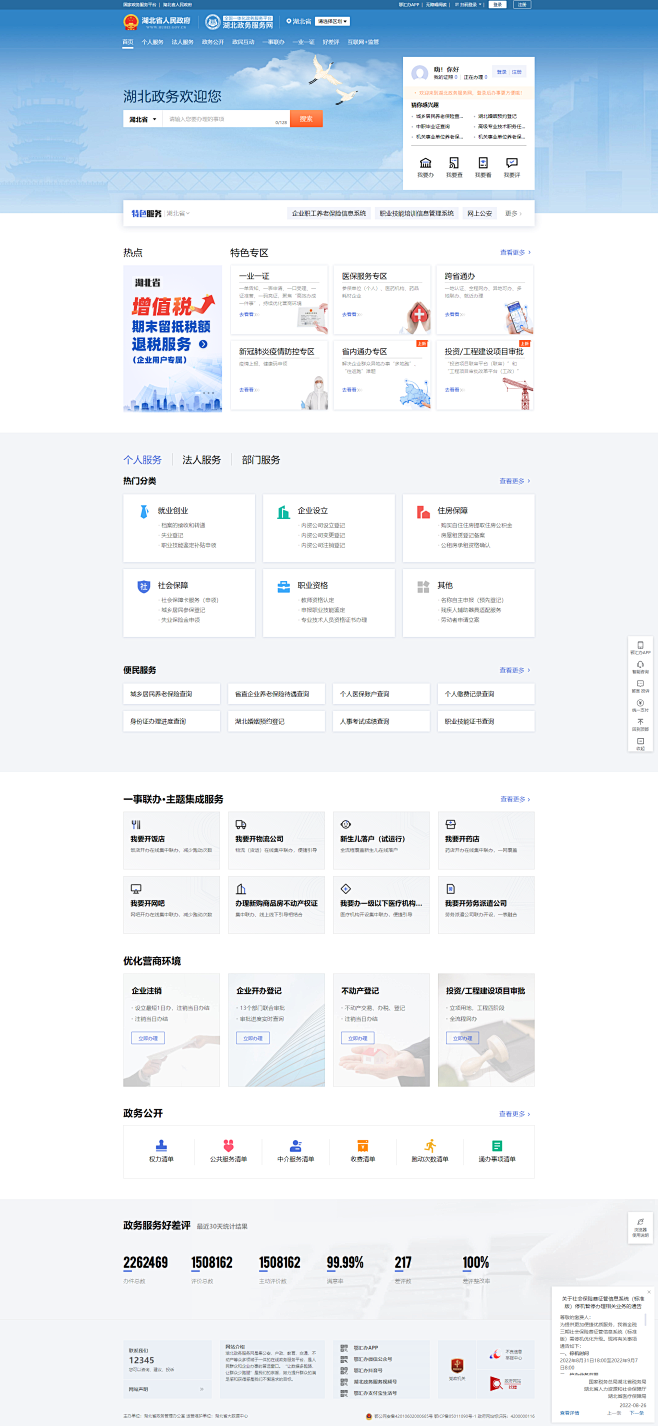
Task: Click 立即办理 under 企业注销
Action: click(x=148, y=1038)
